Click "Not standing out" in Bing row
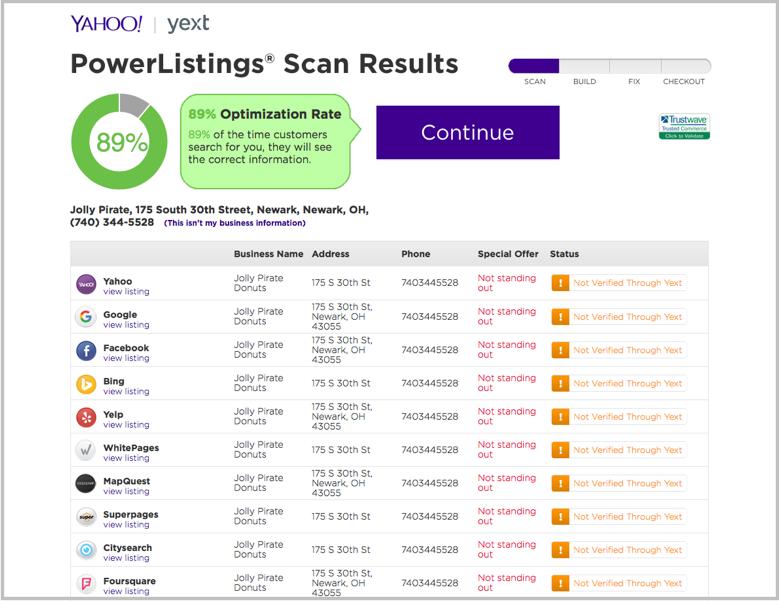 pyautogui.click(x=507, y=383)
